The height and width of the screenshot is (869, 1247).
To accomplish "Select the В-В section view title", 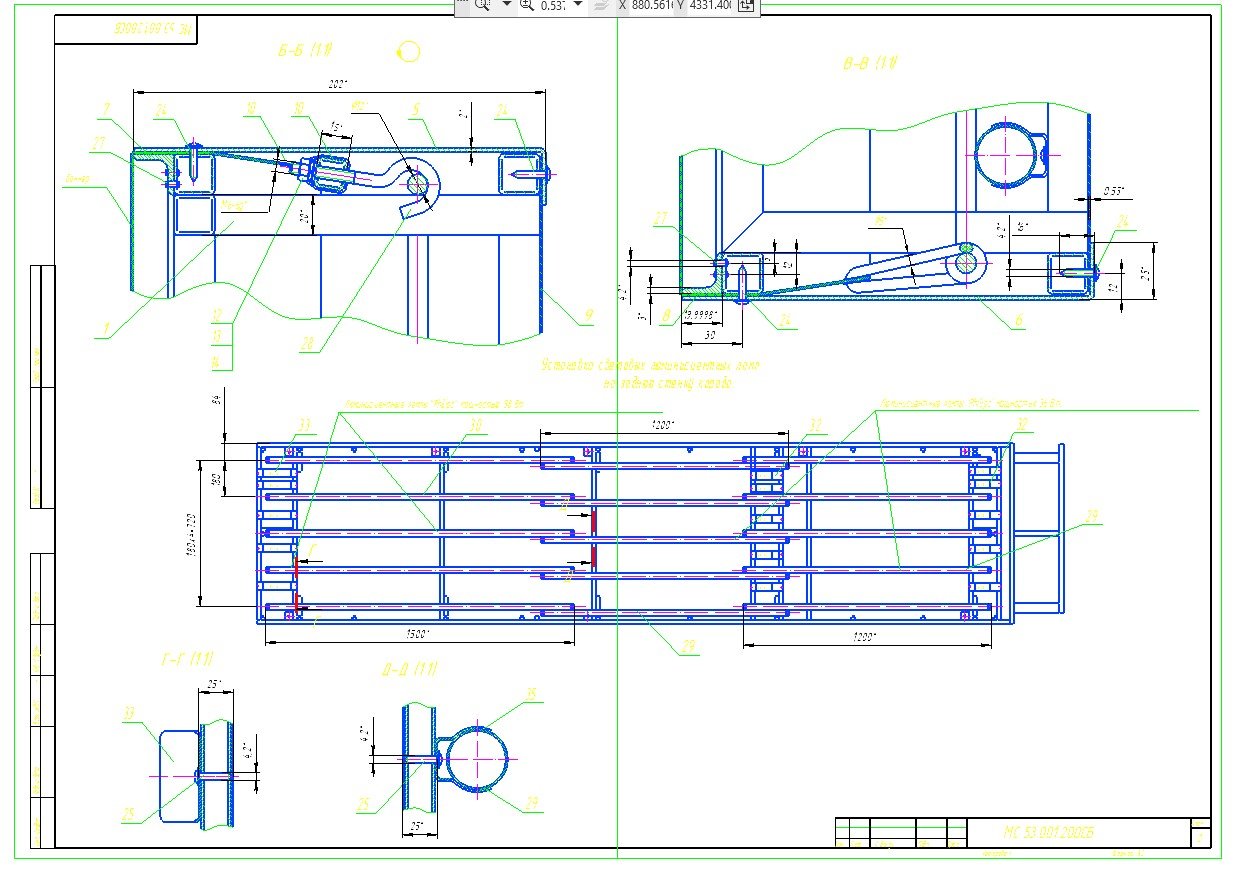I will pyautogui.click(x=871, y=65).
